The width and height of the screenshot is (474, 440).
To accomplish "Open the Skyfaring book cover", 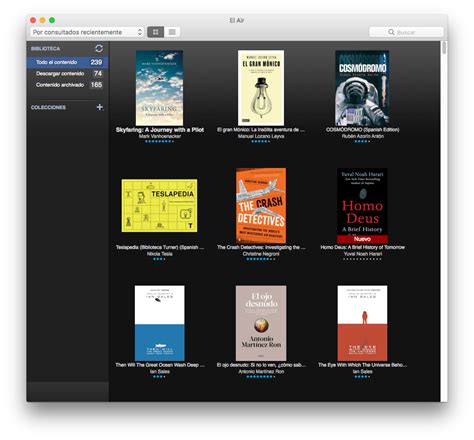I will pyautogui.click(x=159, y=88).
